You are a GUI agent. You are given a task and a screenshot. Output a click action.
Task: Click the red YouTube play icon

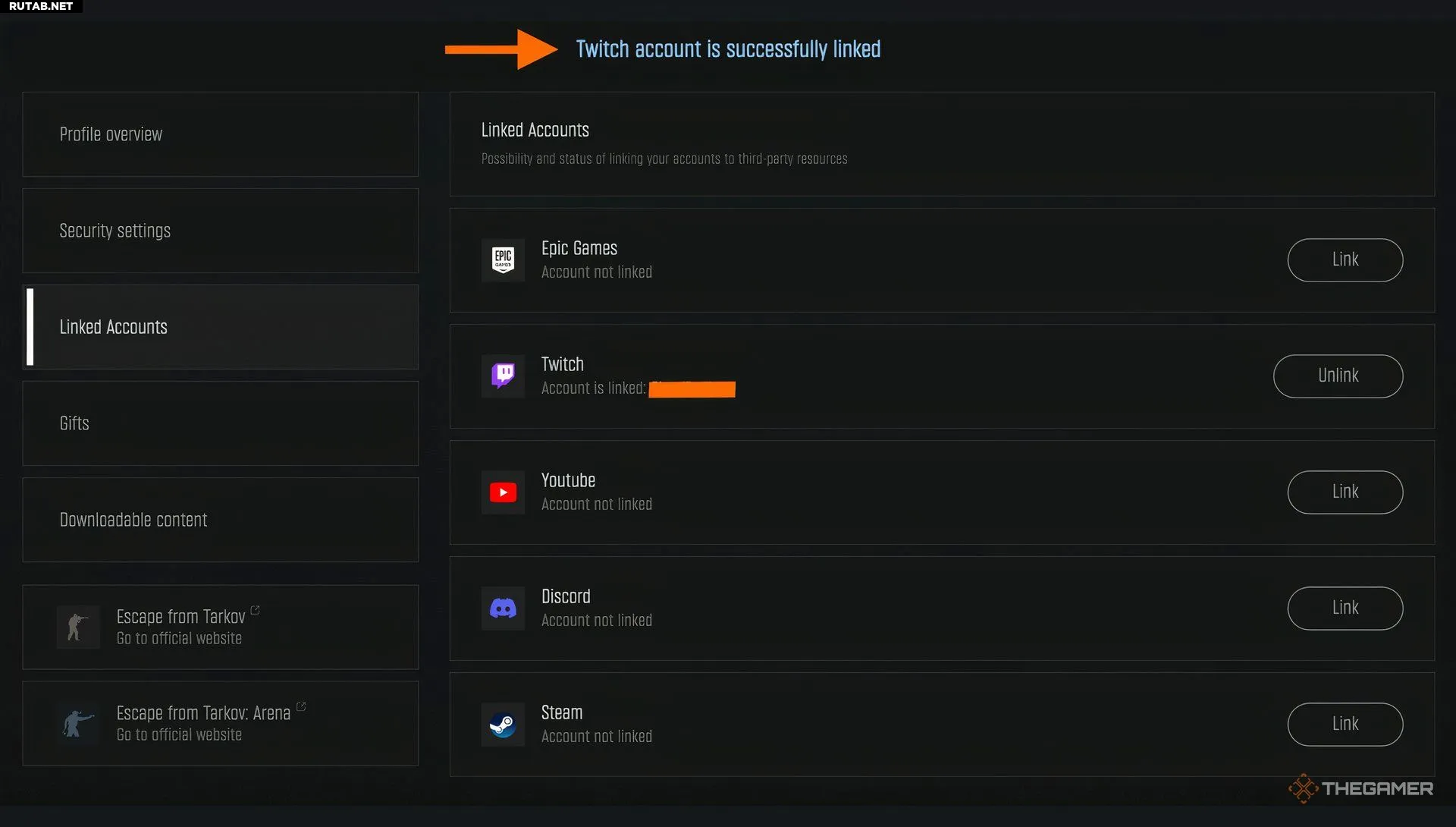[503, 492]
